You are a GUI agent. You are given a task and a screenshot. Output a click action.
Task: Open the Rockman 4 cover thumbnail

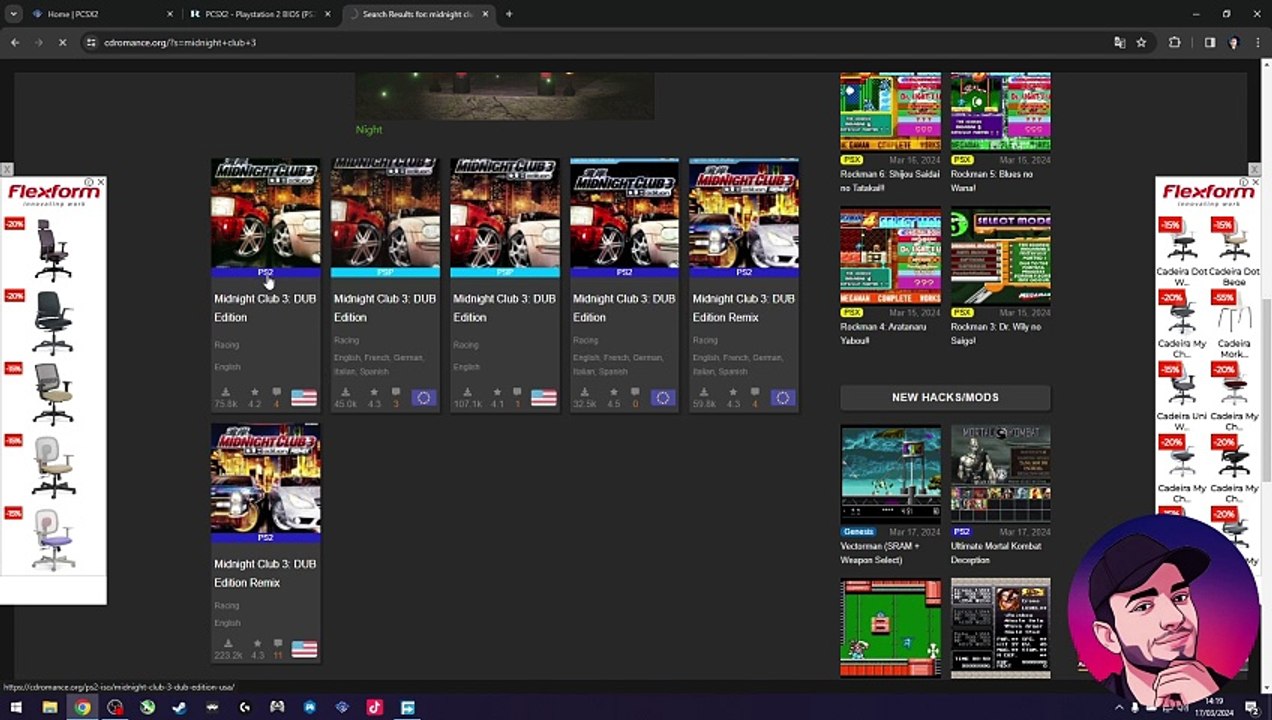[x=890, y=256]
